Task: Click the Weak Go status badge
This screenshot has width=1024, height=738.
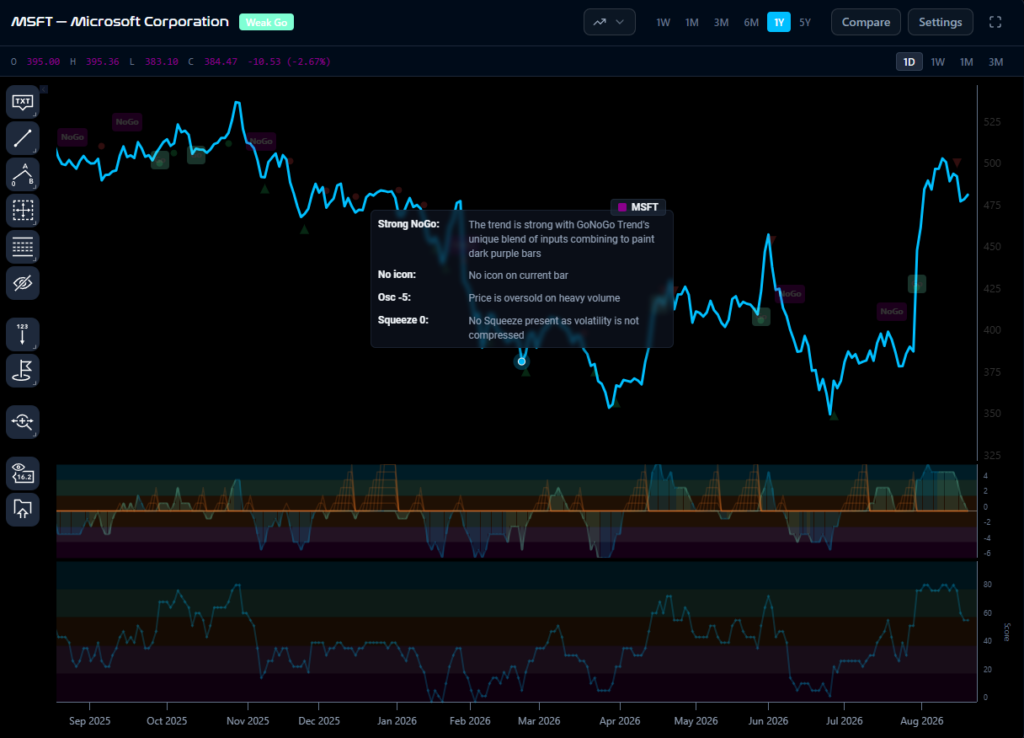Action: 266,22
